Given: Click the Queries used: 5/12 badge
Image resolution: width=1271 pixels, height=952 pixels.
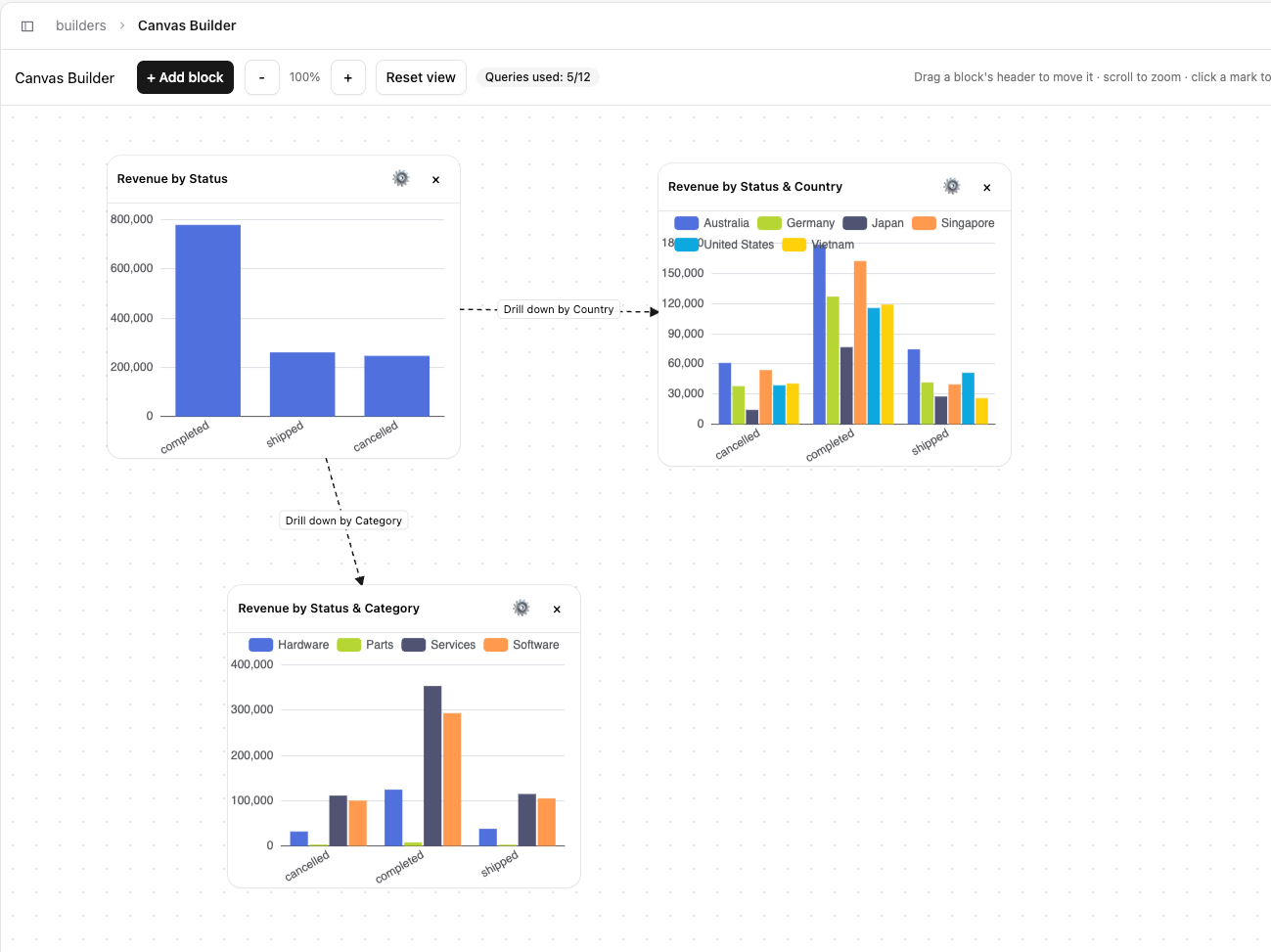Looking at the screenshot, I should click(x=538, y=77).
